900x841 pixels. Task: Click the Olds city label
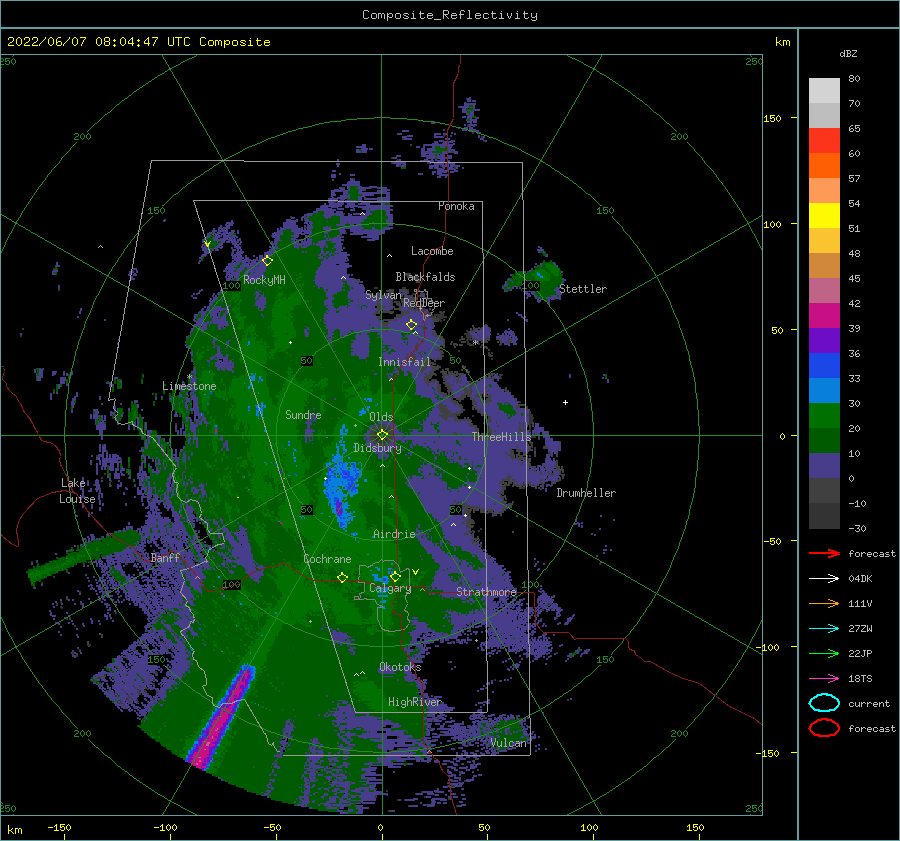point(381,417)
